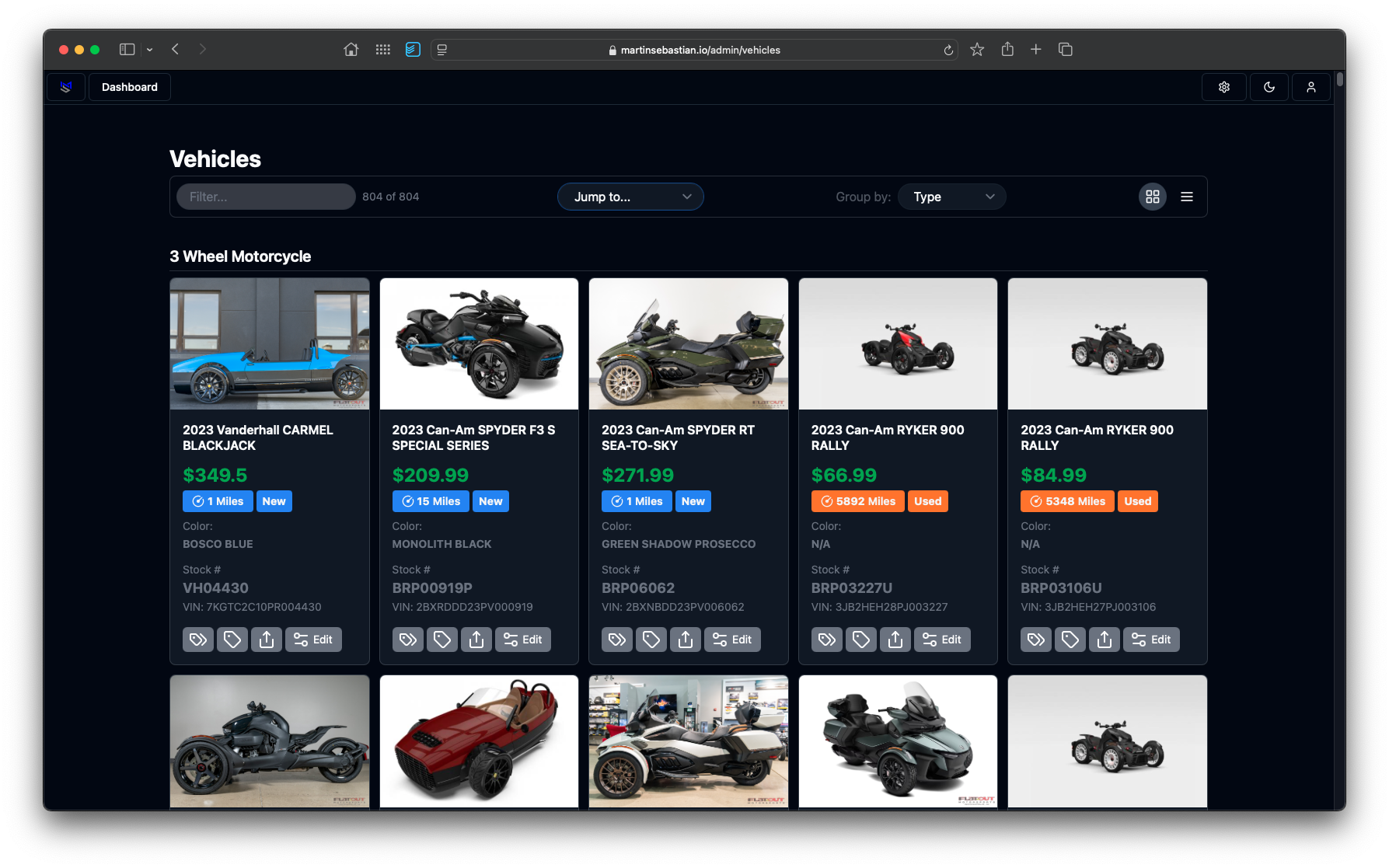Edit the SPYDER RT SEA-TO-SKY vehicle
The height and width of the screenshot is (868, 1389).
pyautogui.click(x=732, y=640)
